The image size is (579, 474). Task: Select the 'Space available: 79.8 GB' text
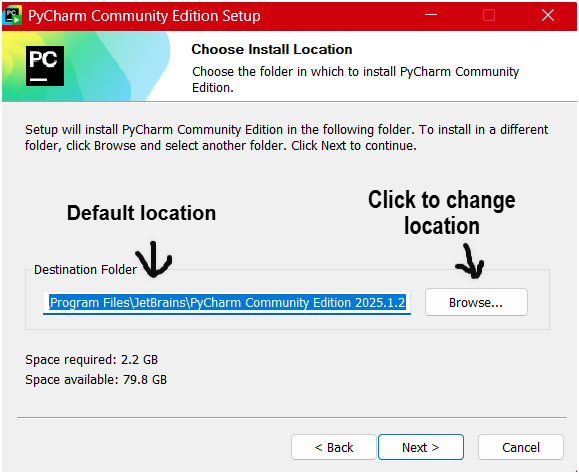[x=96, y=379]
